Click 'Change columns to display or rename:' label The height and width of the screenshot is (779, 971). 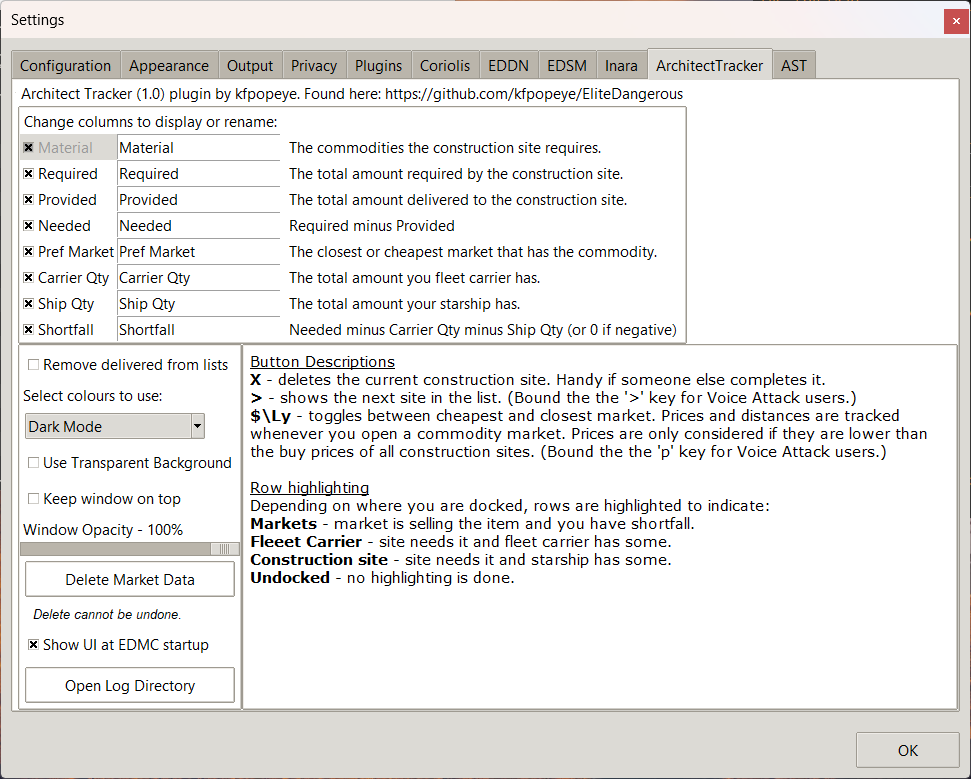tap(150, 122)
